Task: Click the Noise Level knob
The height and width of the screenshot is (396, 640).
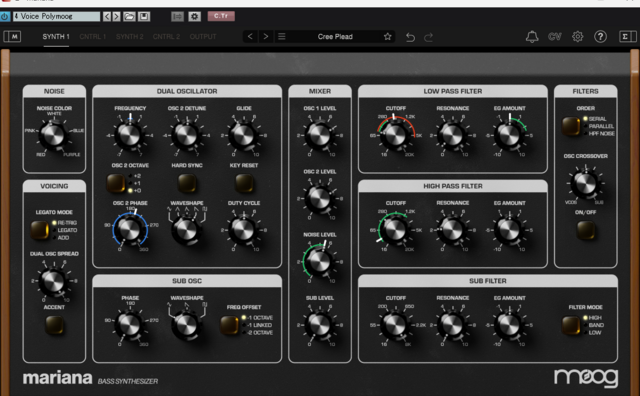Action: (x=320, y=261)
